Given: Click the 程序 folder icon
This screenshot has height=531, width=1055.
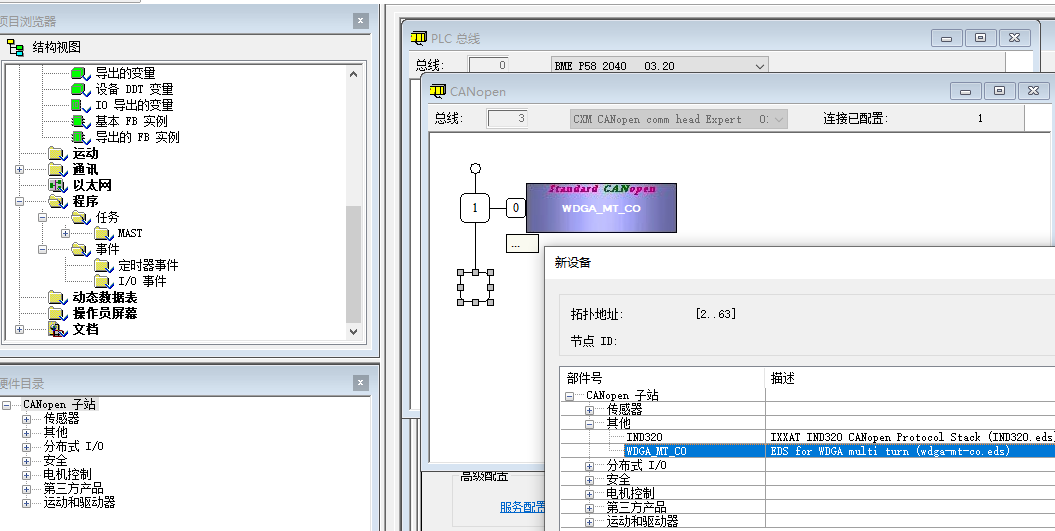Looking at the screenshot, I should coord(58,201).
